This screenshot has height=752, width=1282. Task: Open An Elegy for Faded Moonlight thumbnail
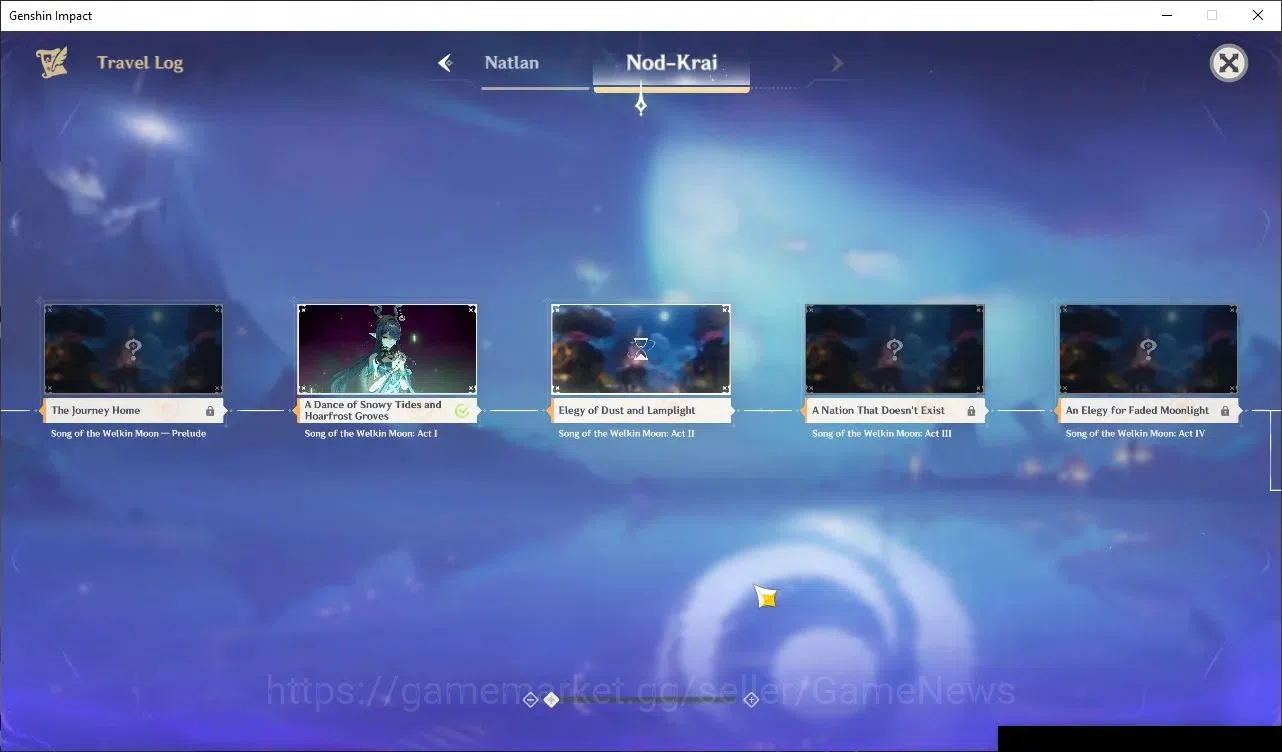pos(1148,349)
